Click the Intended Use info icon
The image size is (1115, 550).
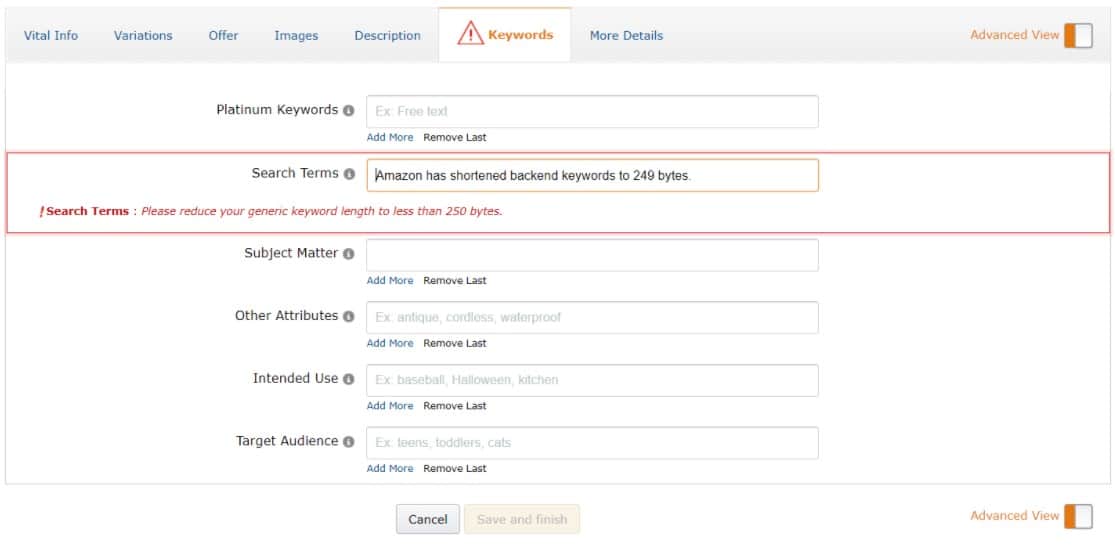[348, 379]
